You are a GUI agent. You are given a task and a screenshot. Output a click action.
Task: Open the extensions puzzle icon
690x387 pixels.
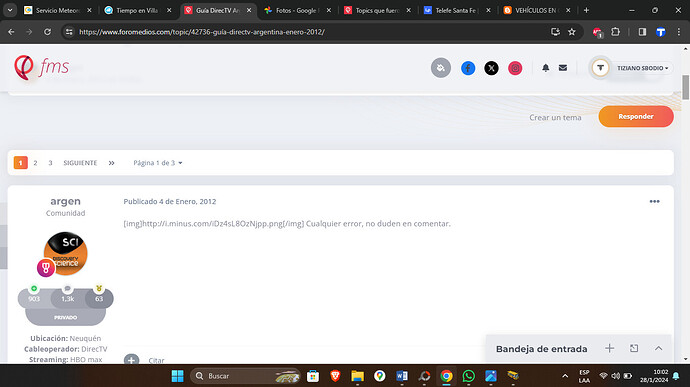616,32
